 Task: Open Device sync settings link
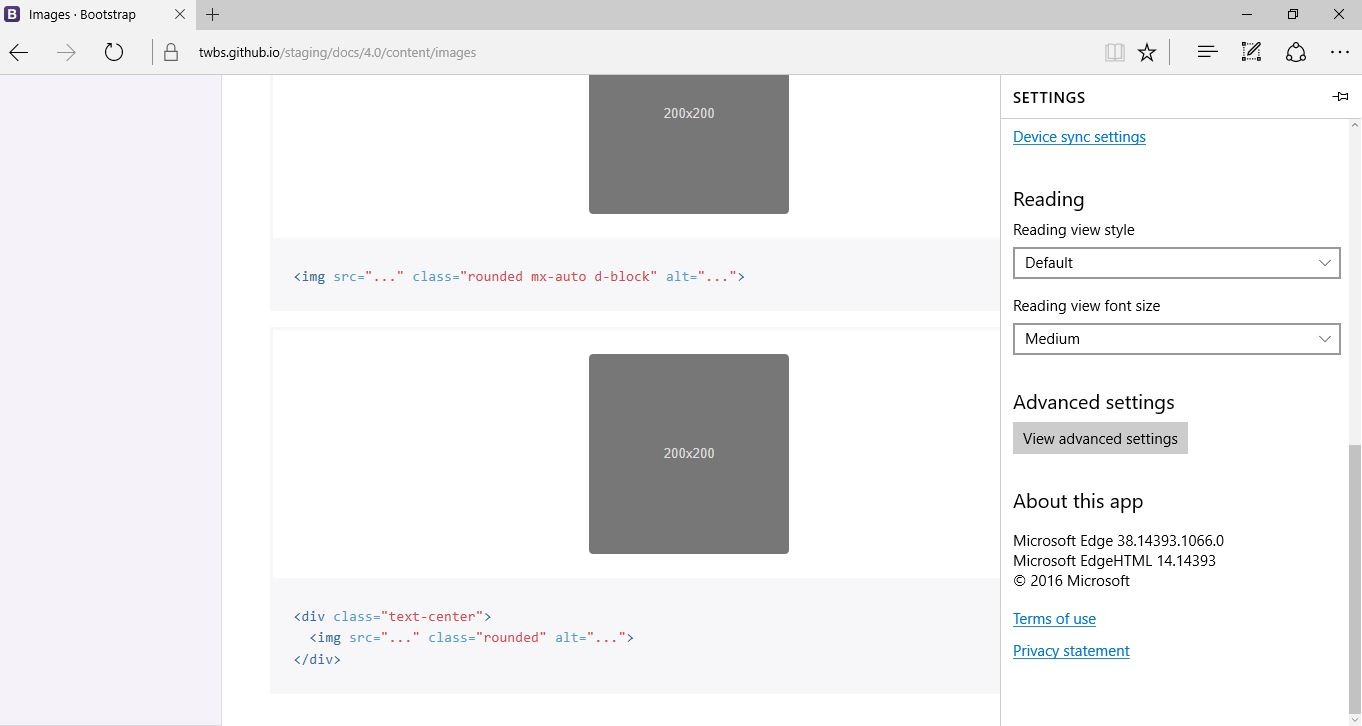(1079, 137)
